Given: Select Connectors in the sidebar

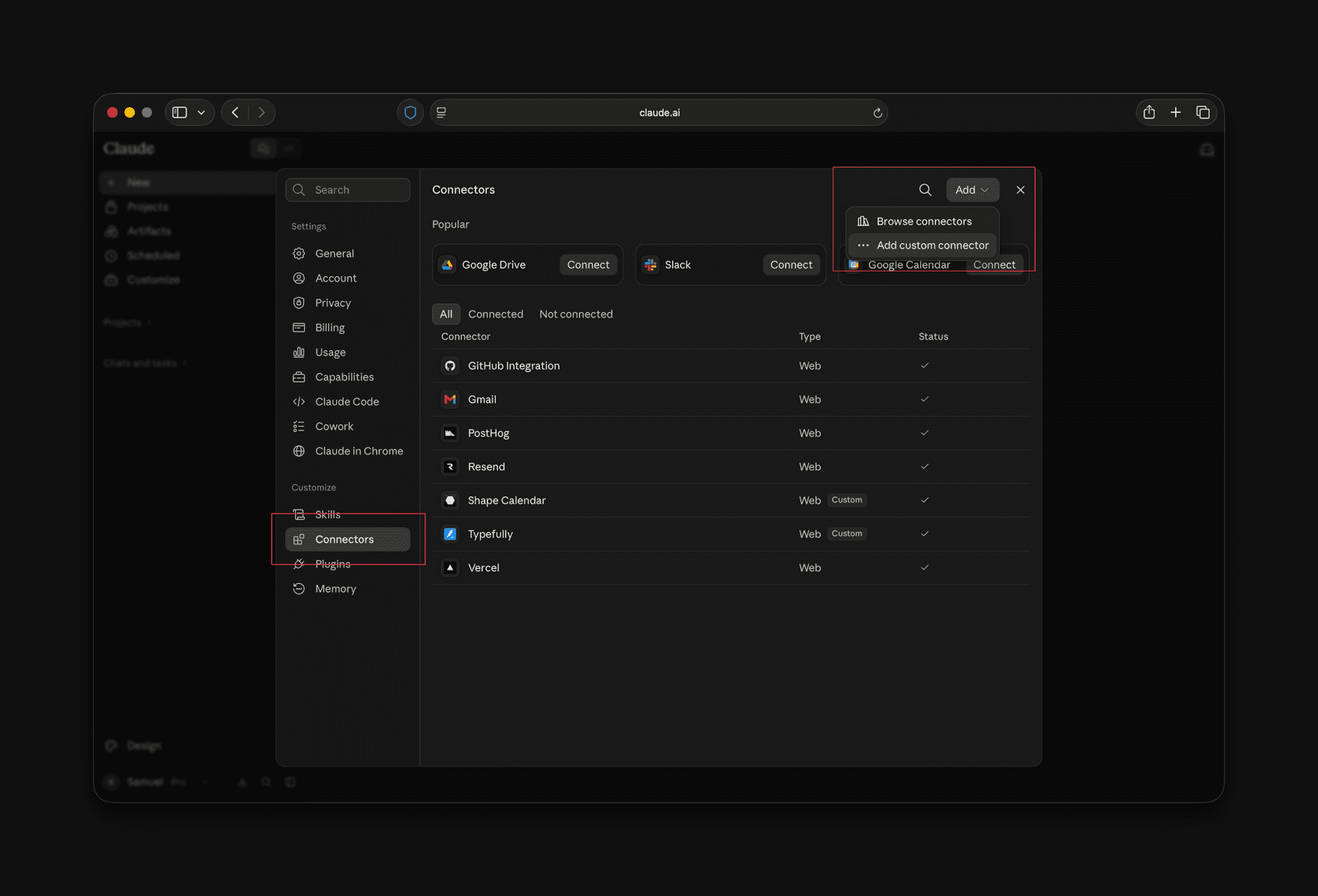Looking at the screenshot, I should point(347,539).
